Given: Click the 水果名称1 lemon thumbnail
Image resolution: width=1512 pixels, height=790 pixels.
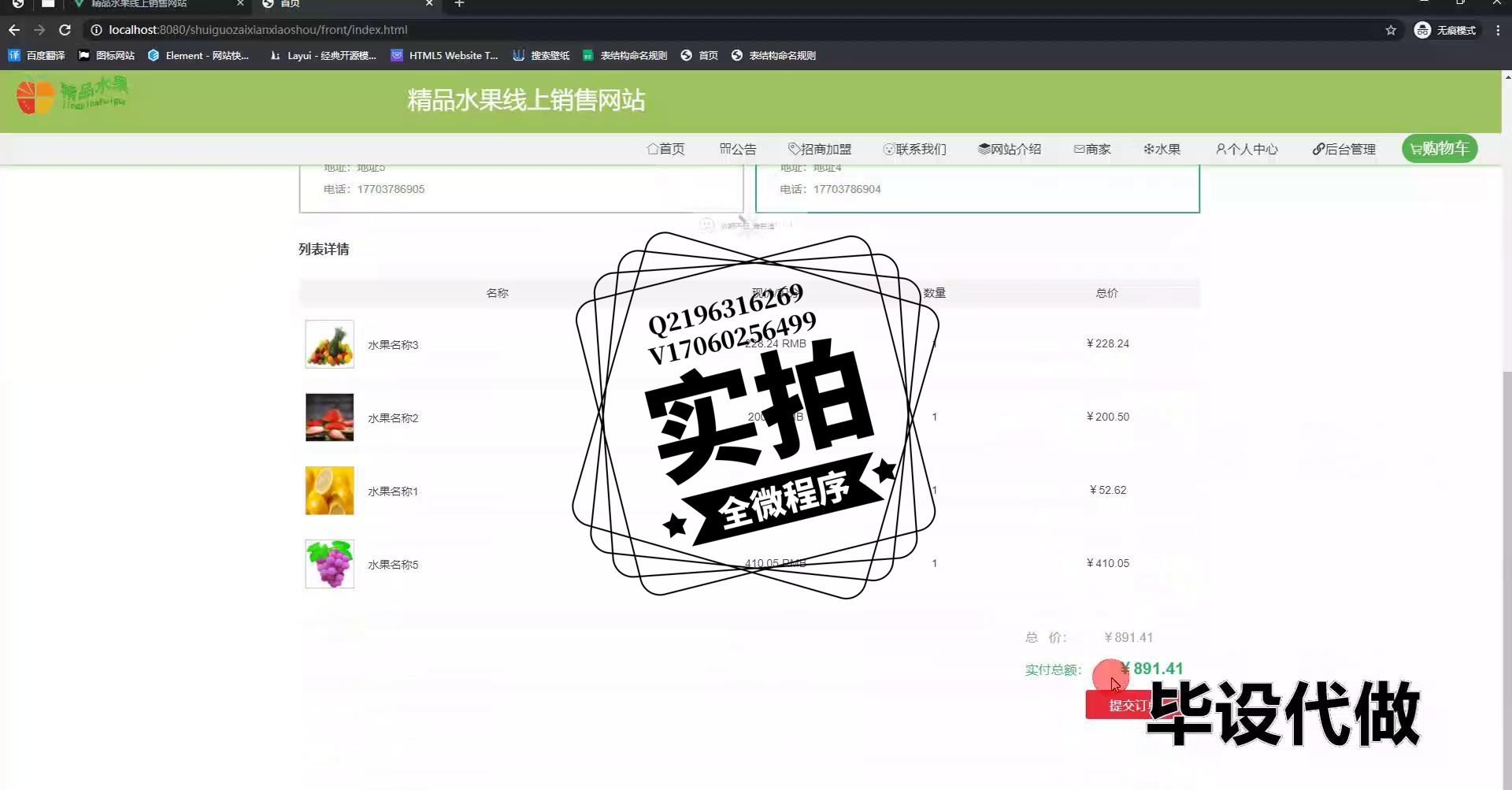Looking at the screenshot, I should [329, 491].
